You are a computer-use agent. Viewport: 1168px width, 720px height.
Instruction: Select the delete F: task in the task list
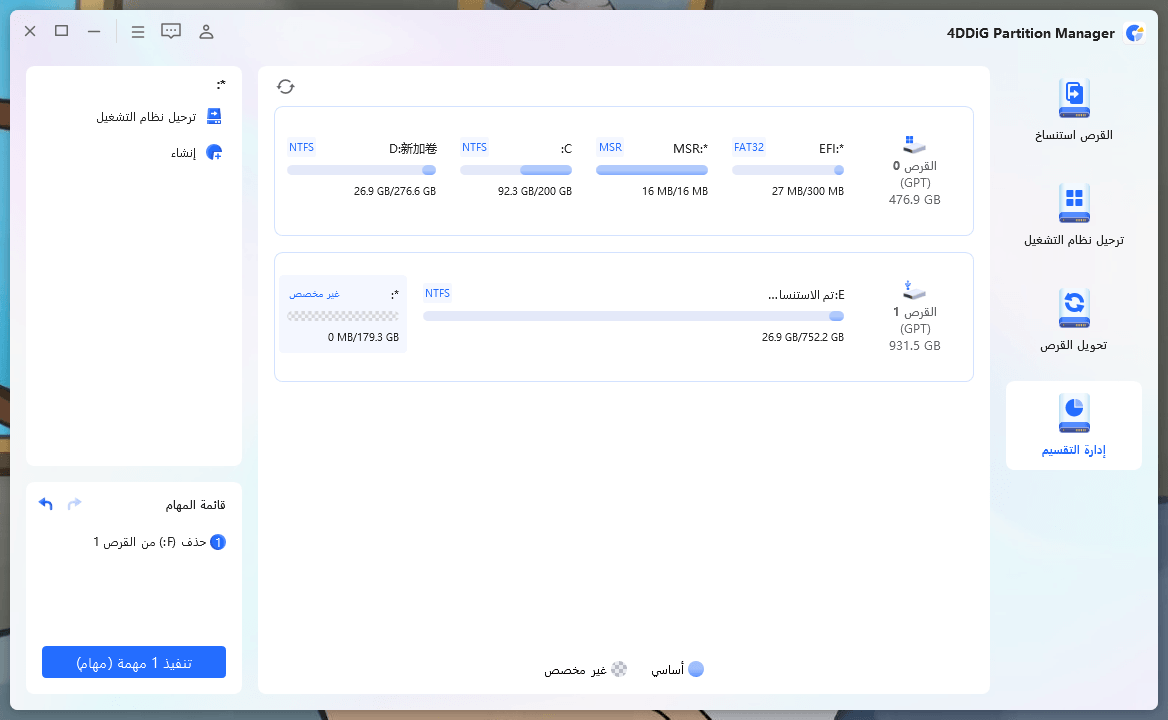160,541
